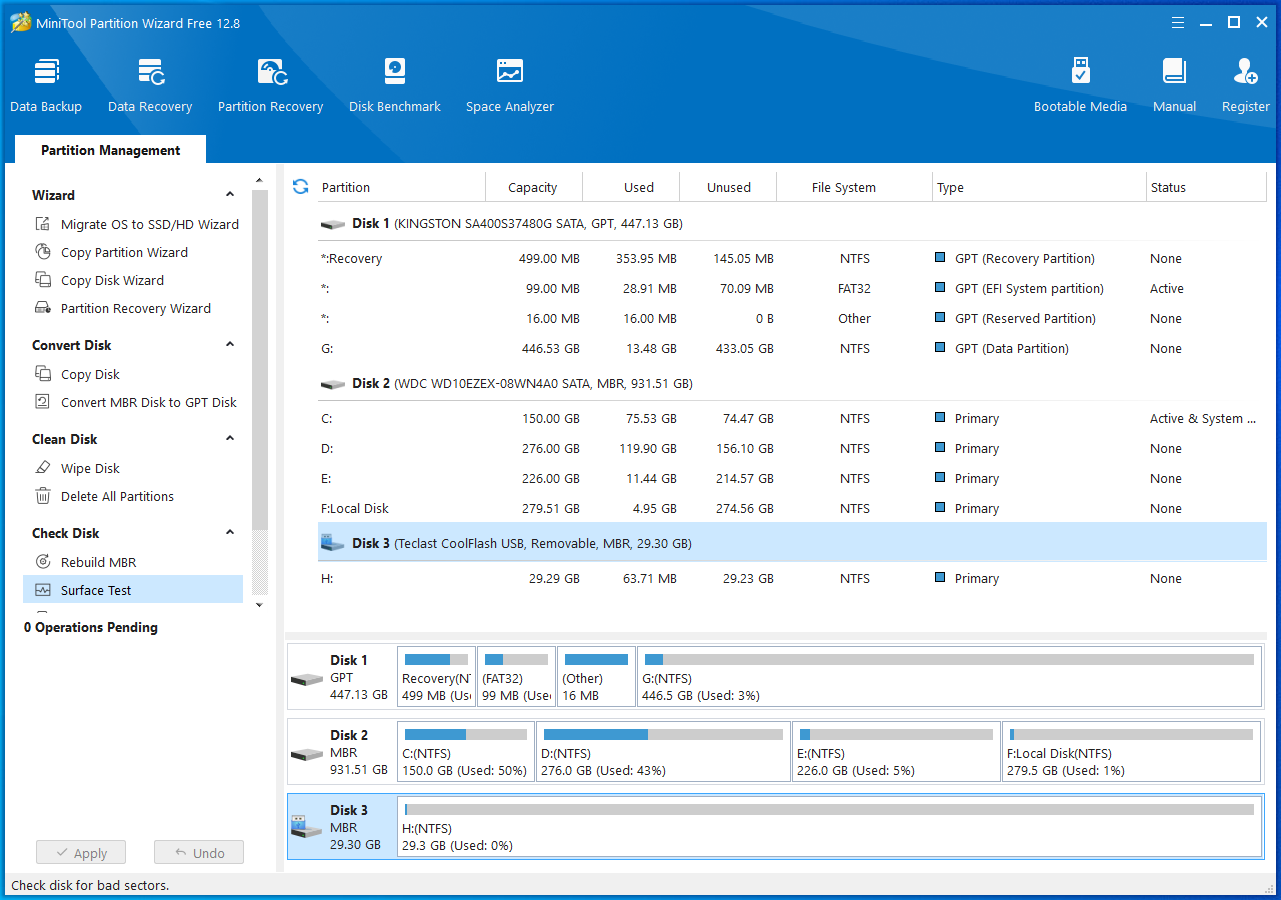
Task: Select the E: partition row
Action: click(x=792, y=478)
